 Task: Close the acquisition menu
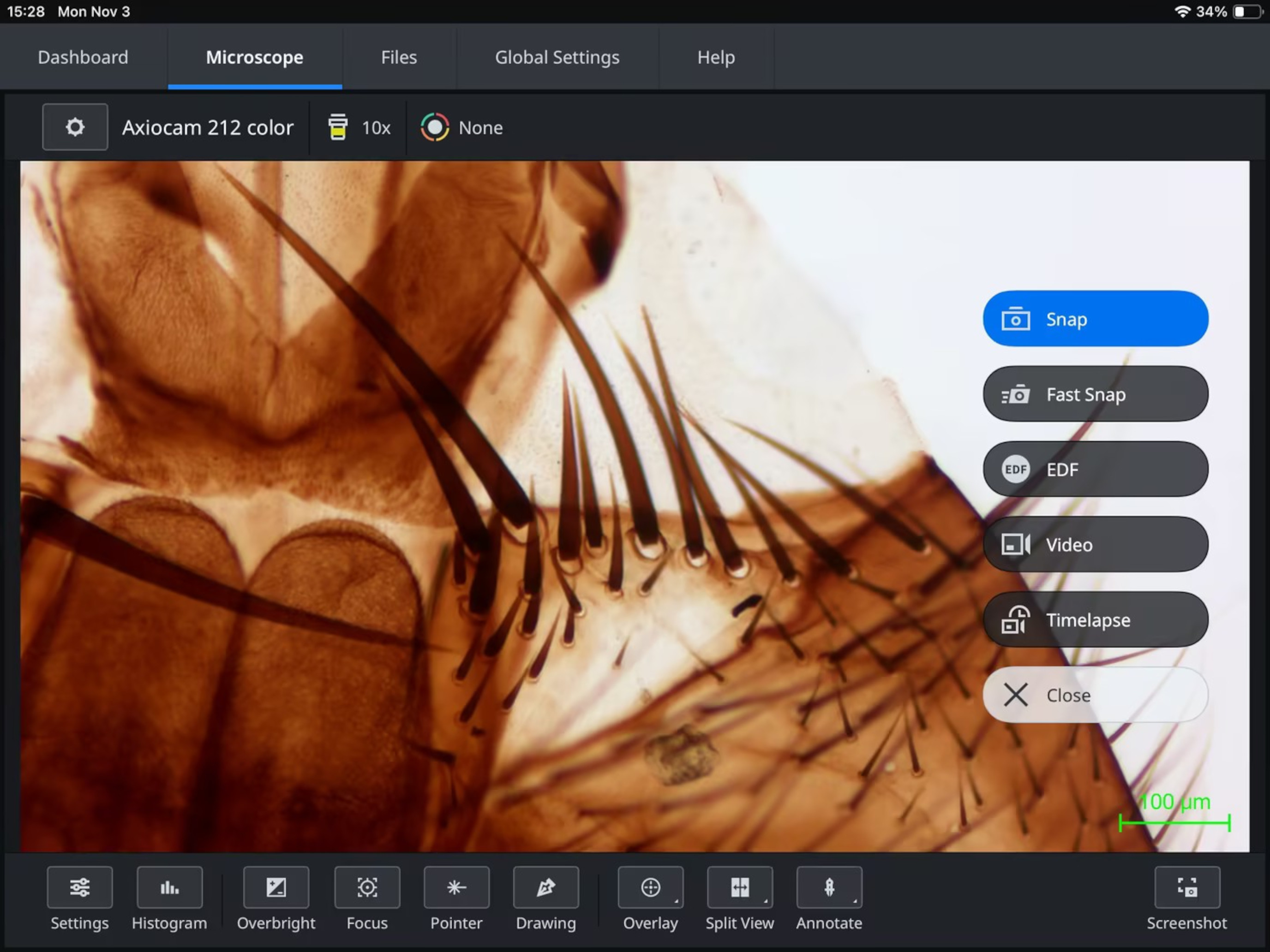[x=1095, y=695]
